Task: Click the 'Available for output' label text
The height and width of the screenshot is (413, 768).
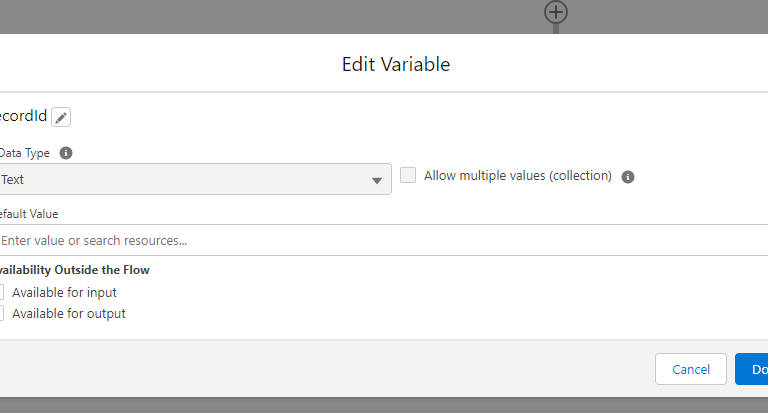Action: click(69, 313)
